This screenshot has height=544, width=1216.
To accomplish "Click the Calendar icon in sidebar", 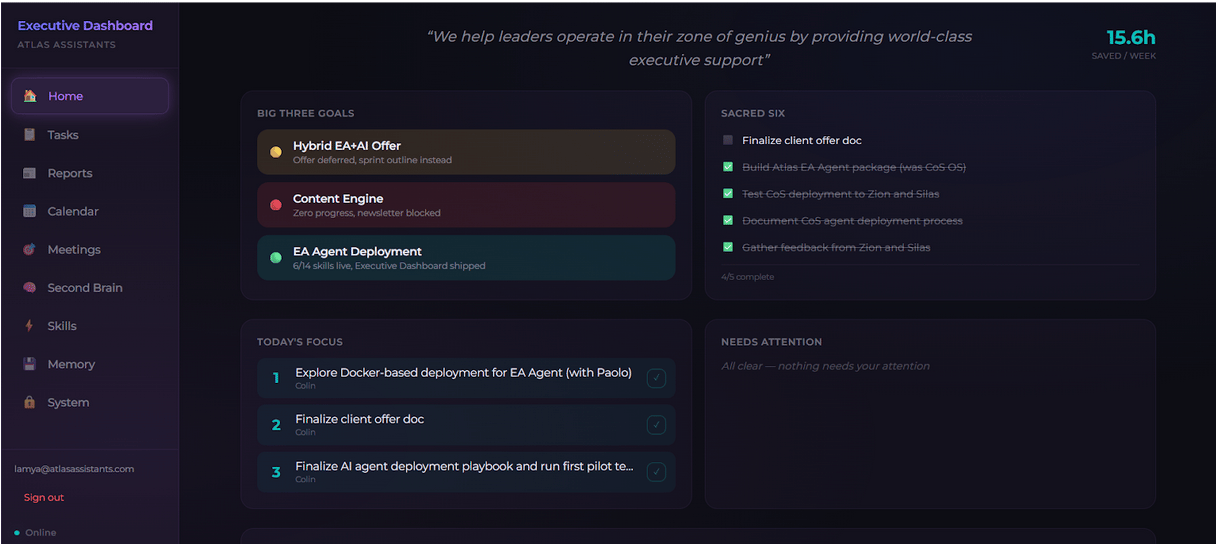I will [30, 211].
